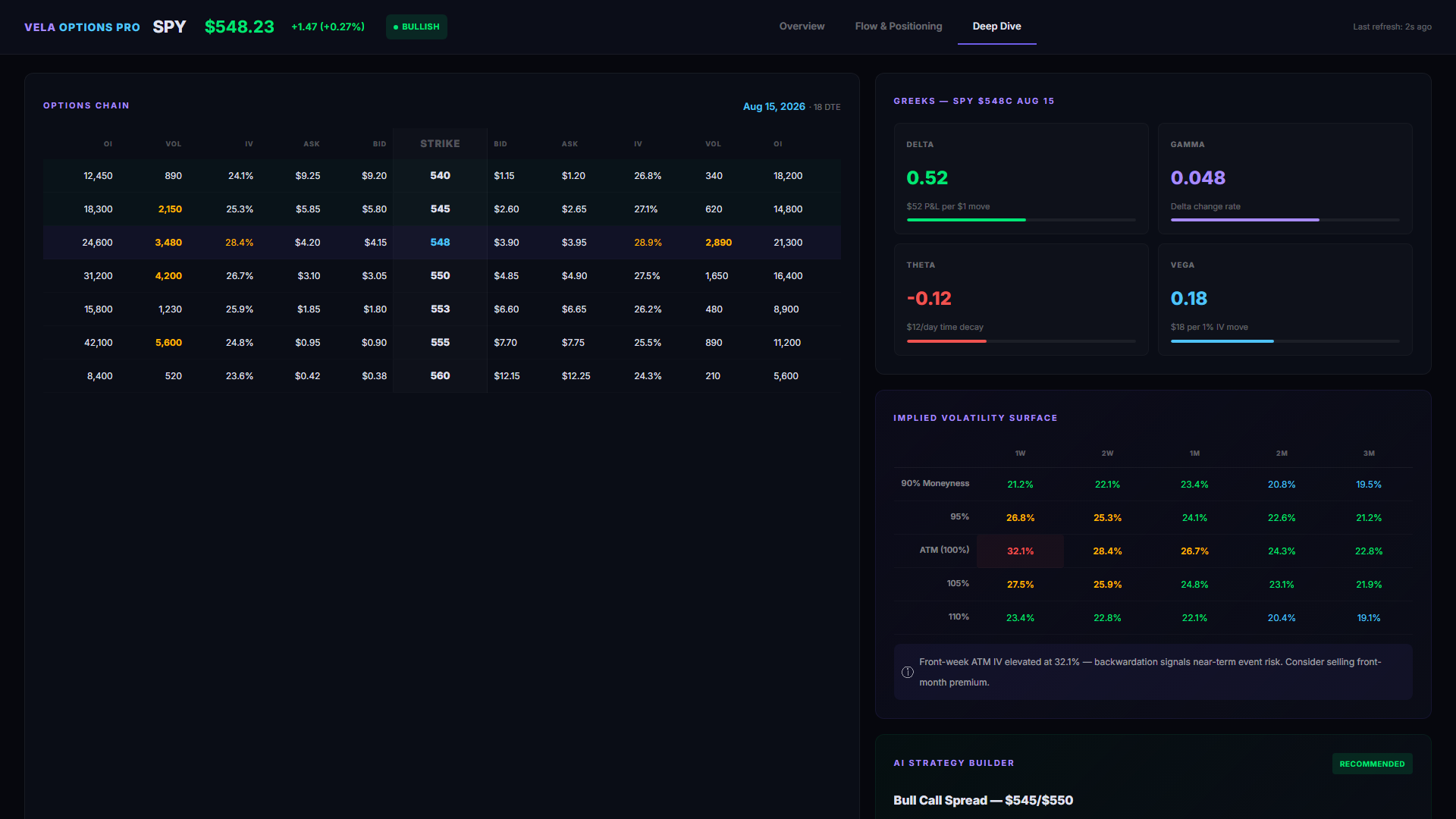The width and height of the screenshot is (1456, 819).
Task: Click the 90% Moneyness row label
Action: point(935,483)
